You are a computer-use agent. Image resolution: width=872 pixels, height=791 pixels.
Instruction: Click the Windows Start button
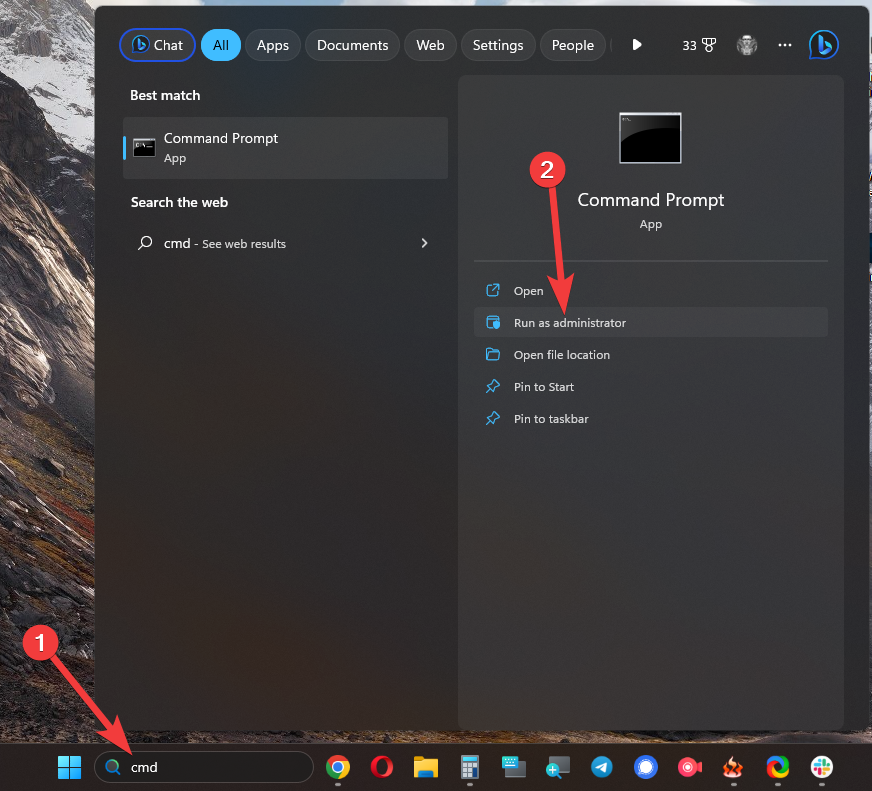tap(69, 767)
